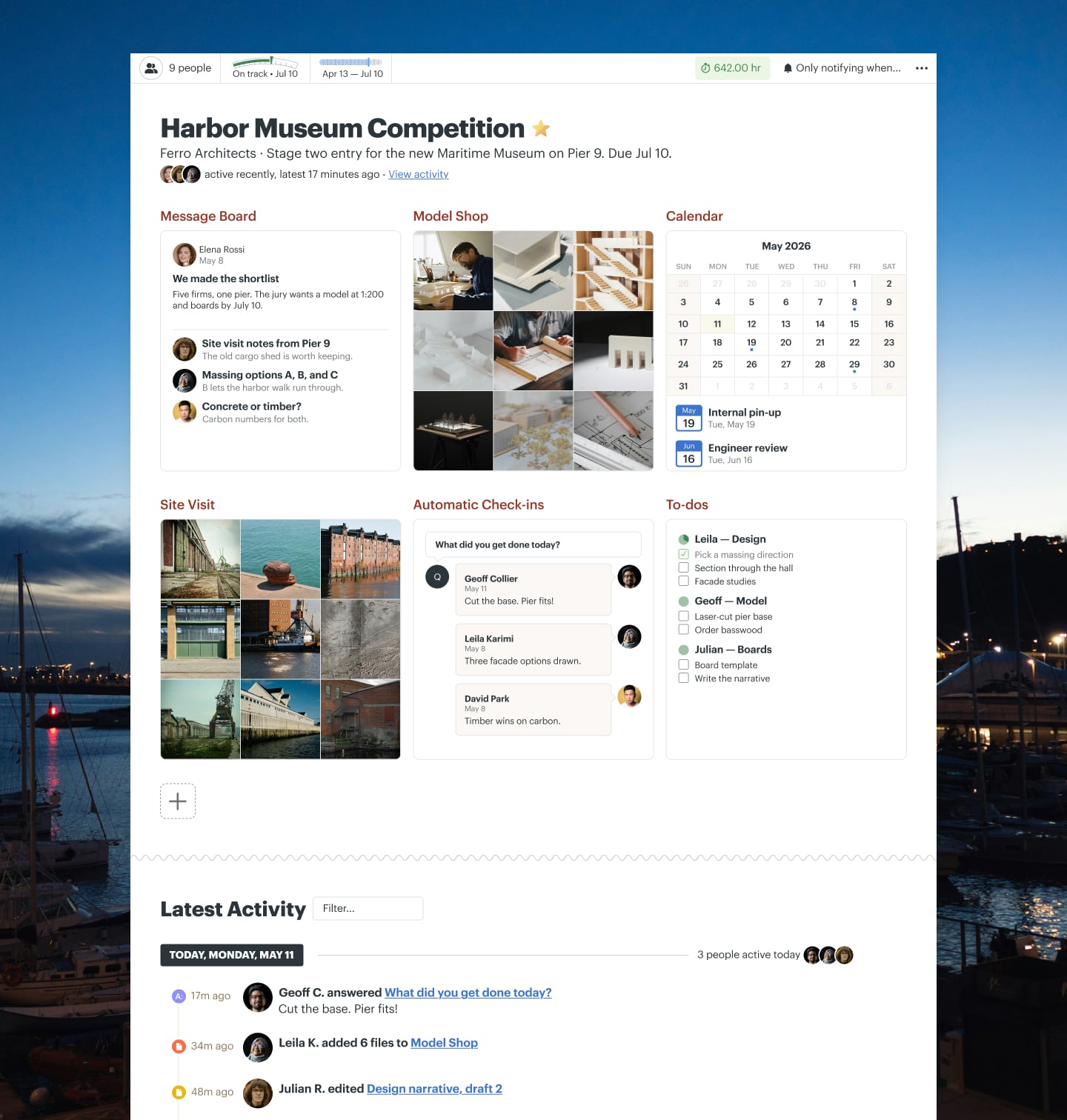Viewport: 1067px width, 1120px height.
Task: Select May 19 in the calendar grid
Action: point(751,343)
